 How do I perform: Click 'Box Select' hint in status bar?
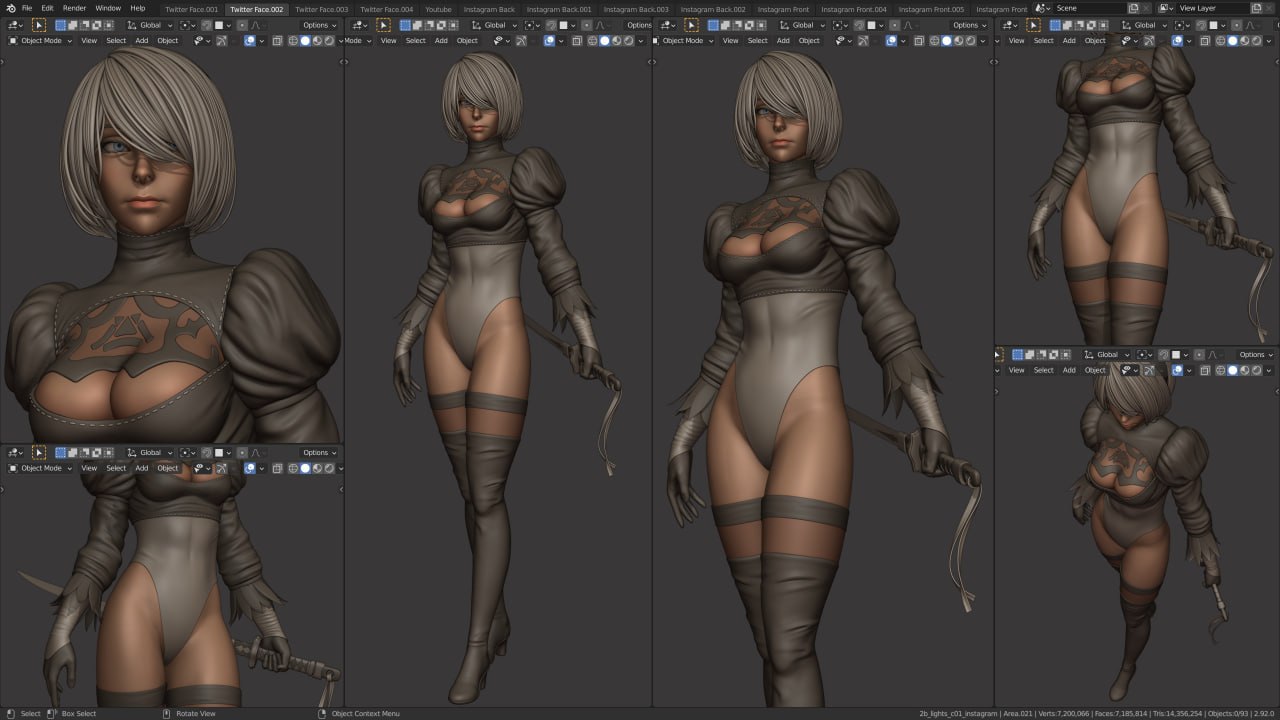pyautogui.click(x=79, y=714)
